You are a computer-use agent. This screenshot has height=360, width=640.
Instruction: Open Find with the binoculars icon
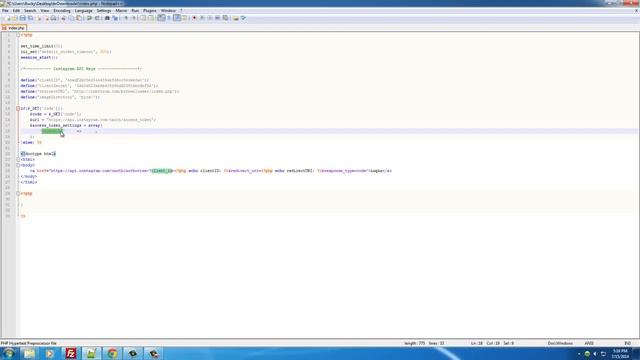click(x=107, y=18)
